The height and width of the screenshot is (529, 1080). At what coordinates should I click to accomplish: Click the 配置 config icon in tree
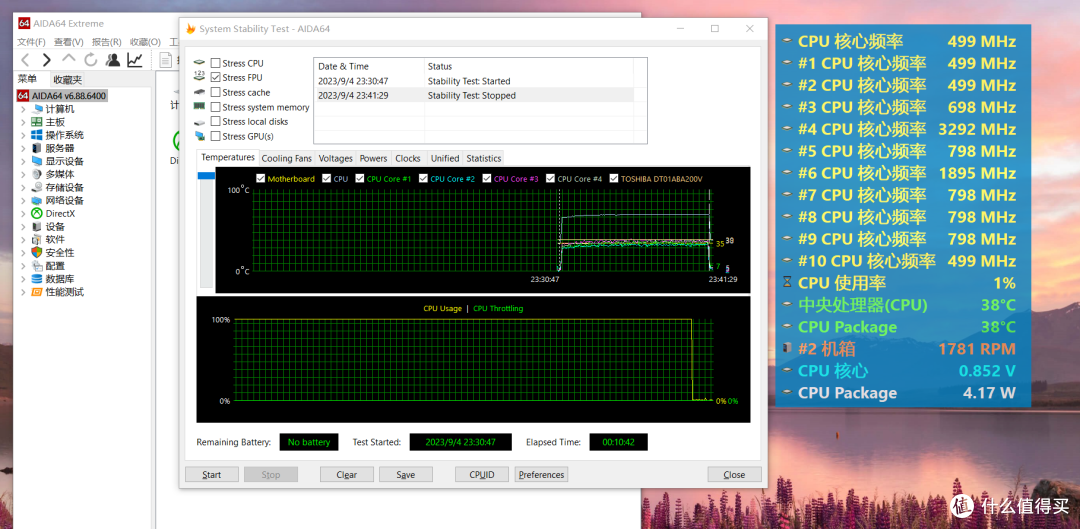click(x=37, y=266)
